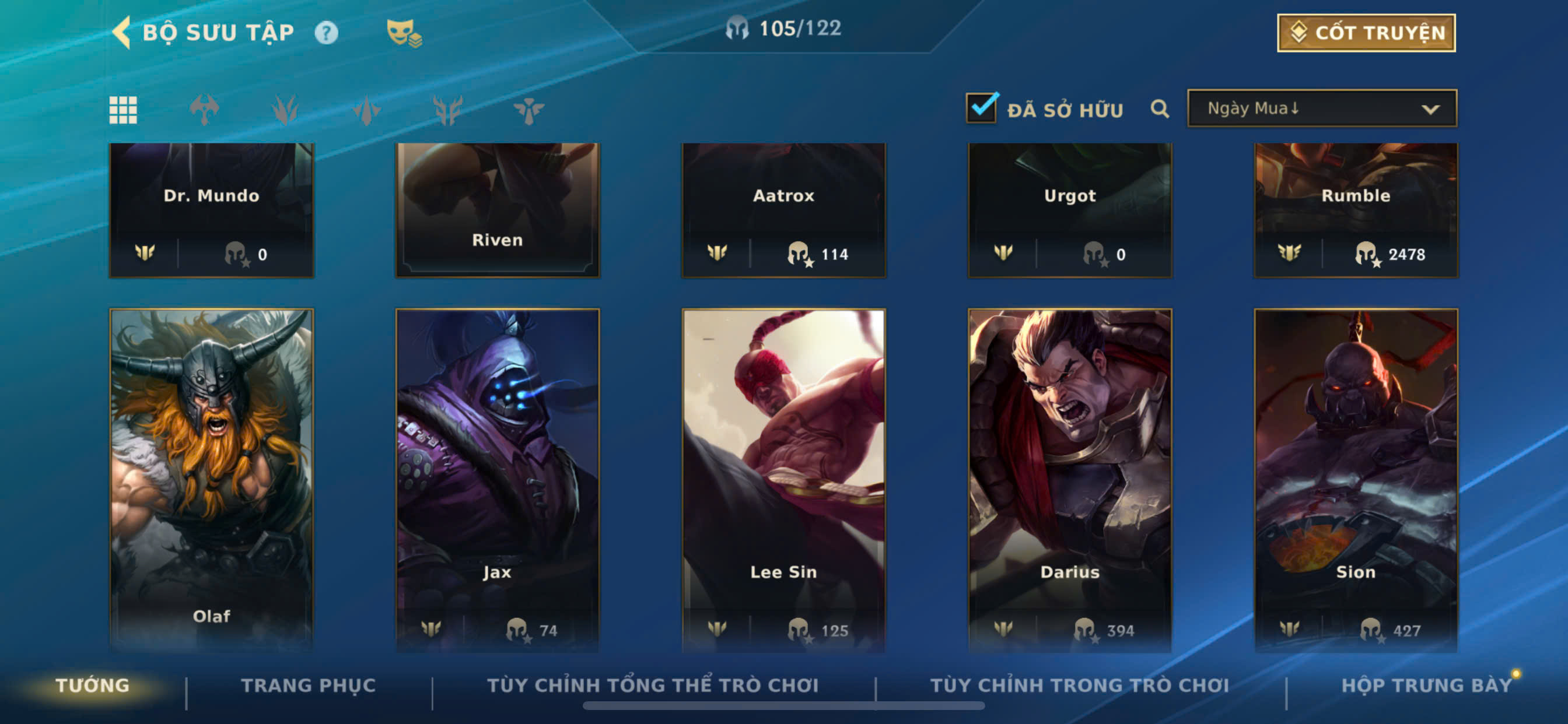1568x724 pixels.
Task: Click the search magnifier icon
Action: tap(1160, 110)
